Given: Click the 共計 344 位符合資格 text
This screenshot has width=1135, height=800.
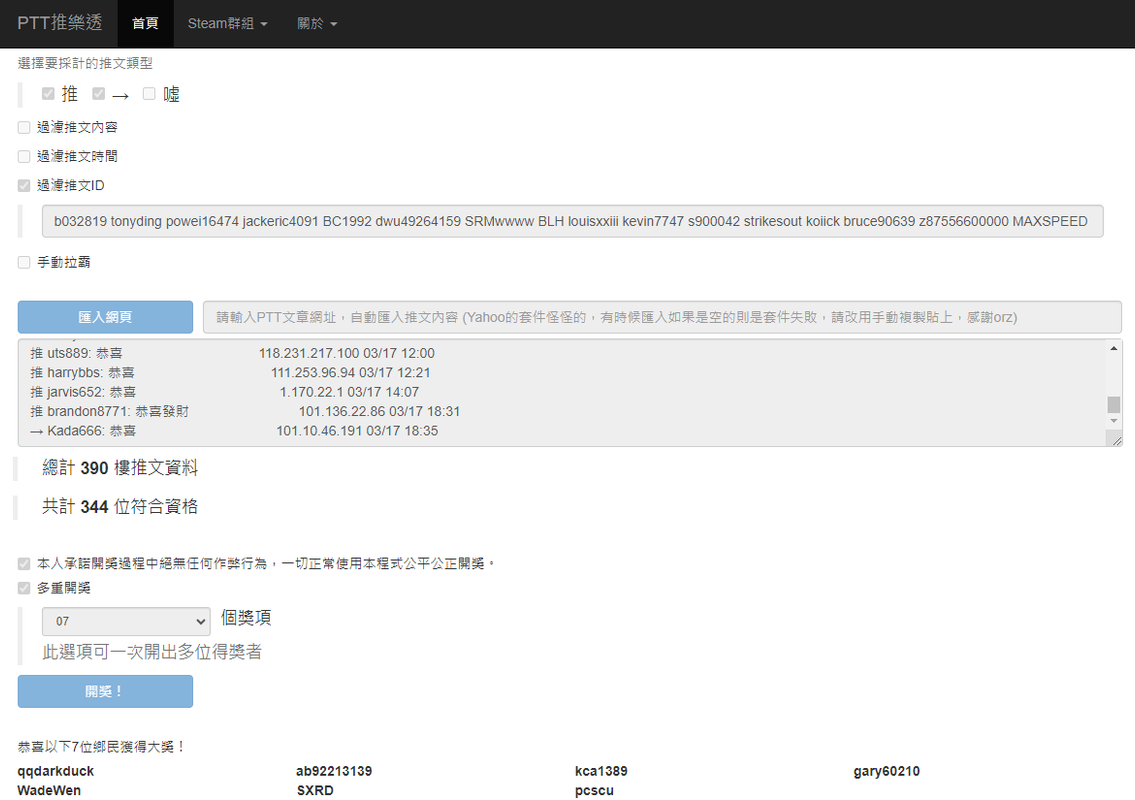Looking at the screenshot, I should [119, 506].
